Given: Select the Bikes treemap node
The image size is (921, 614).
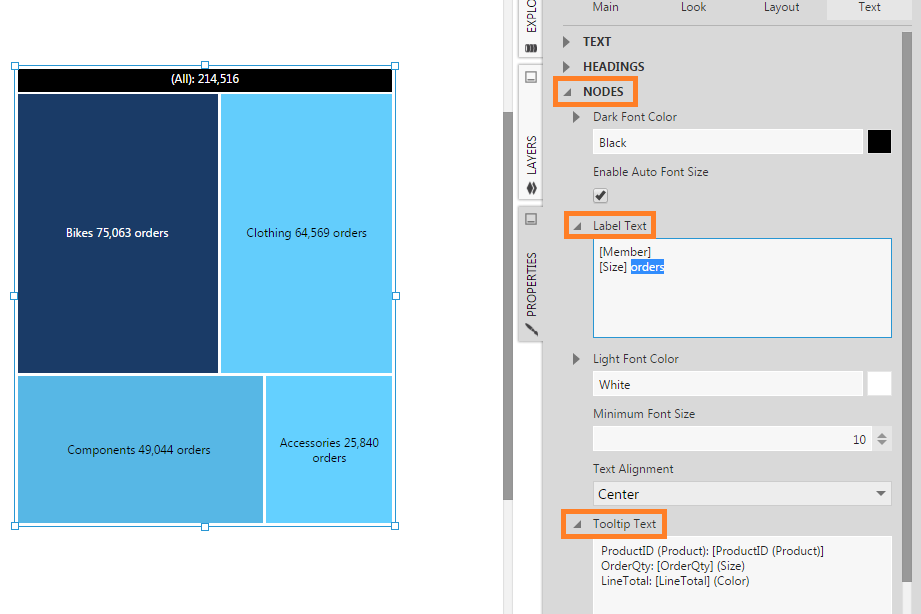Looking at the screenshot, I should [x=117, y=233].
